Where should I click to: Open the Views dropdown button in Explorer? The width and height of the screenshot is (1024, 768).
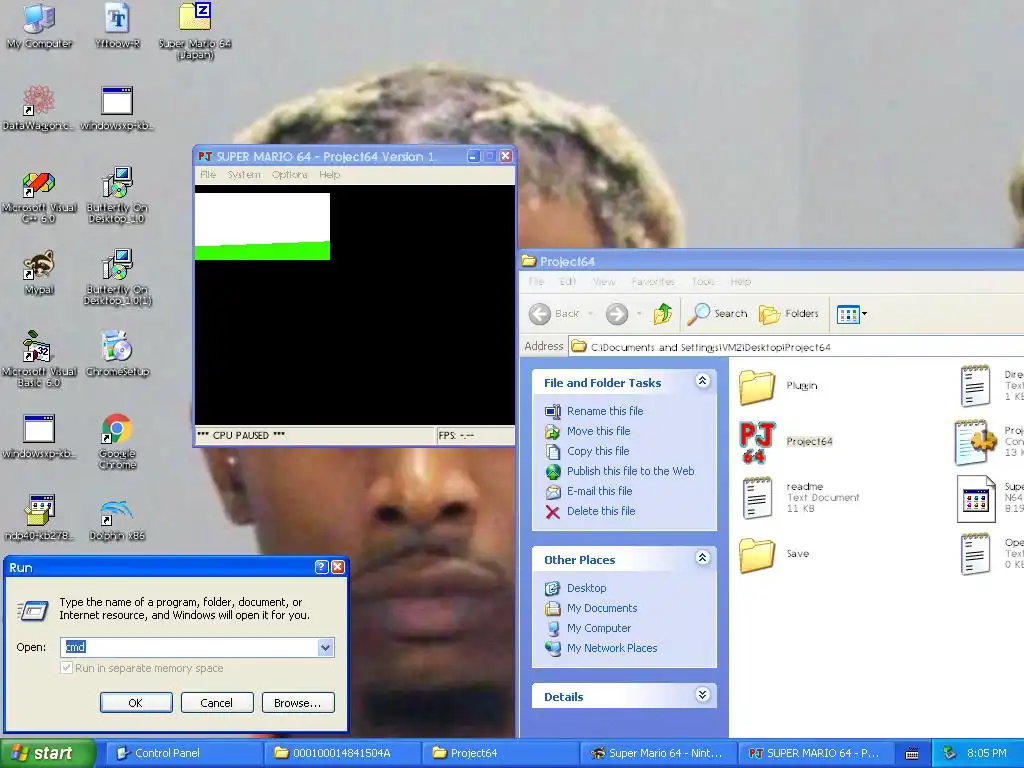[852, 314]
